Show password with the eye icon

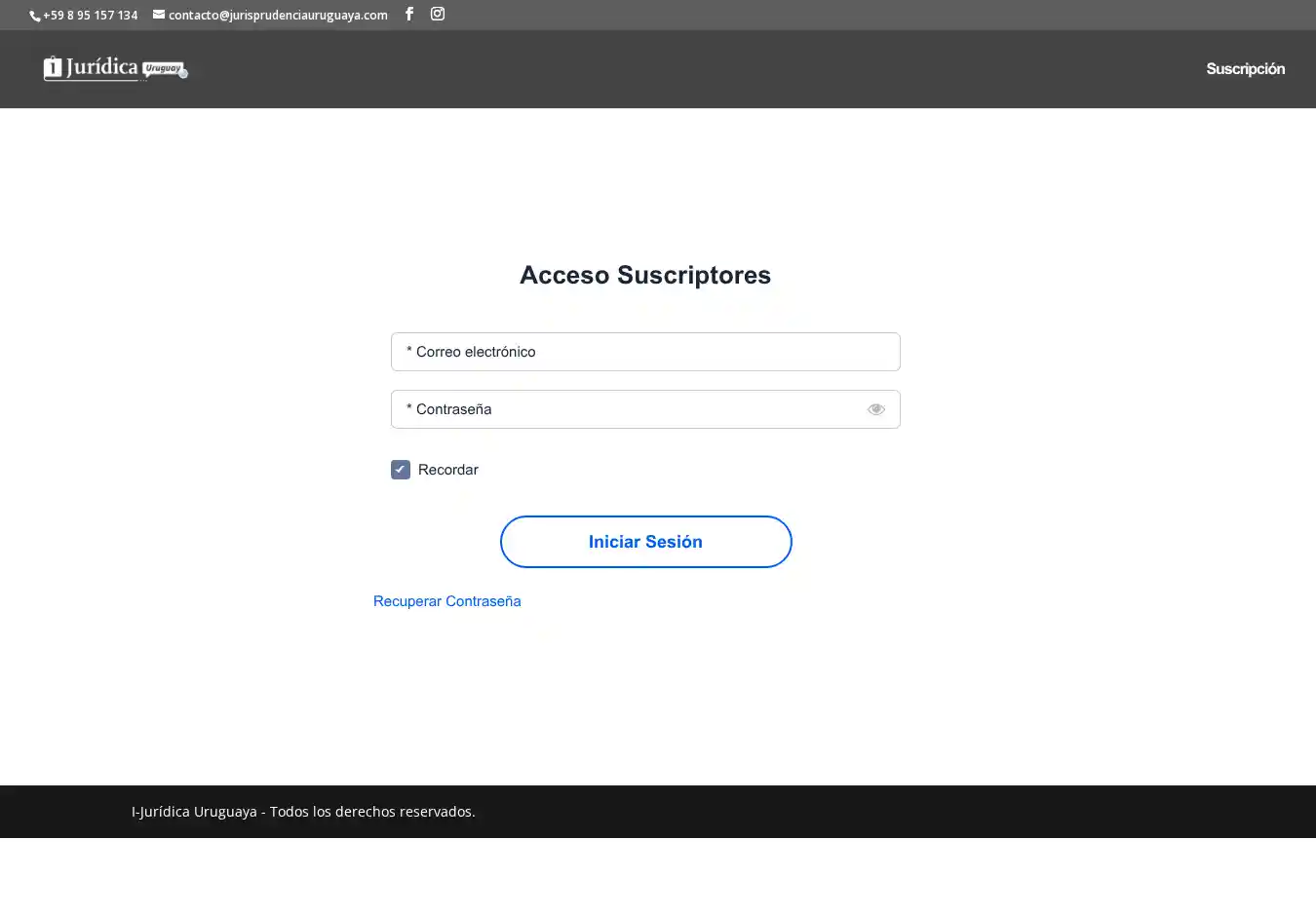pos(875,409)
